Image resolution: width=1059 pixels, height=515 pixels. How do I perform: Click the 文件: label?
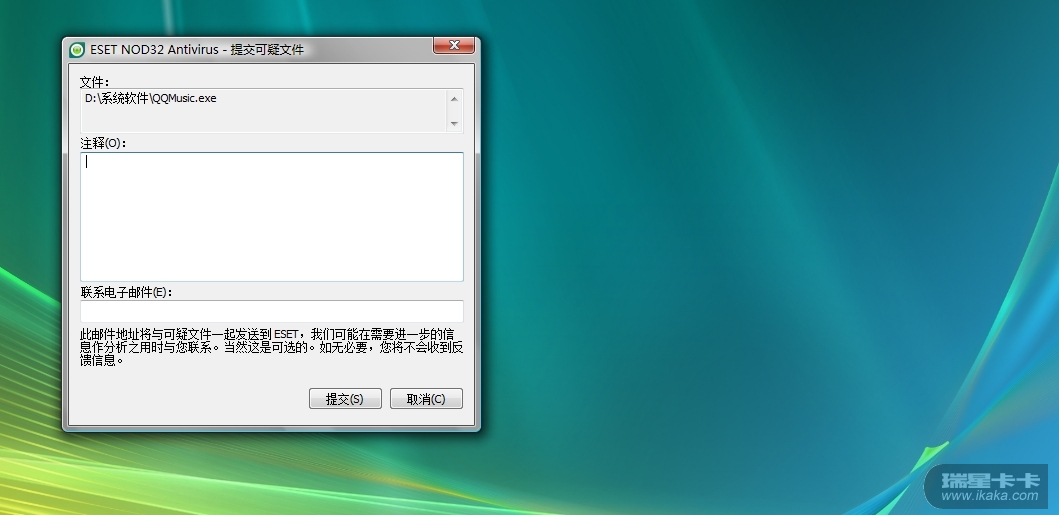click(x=95, y=82)
